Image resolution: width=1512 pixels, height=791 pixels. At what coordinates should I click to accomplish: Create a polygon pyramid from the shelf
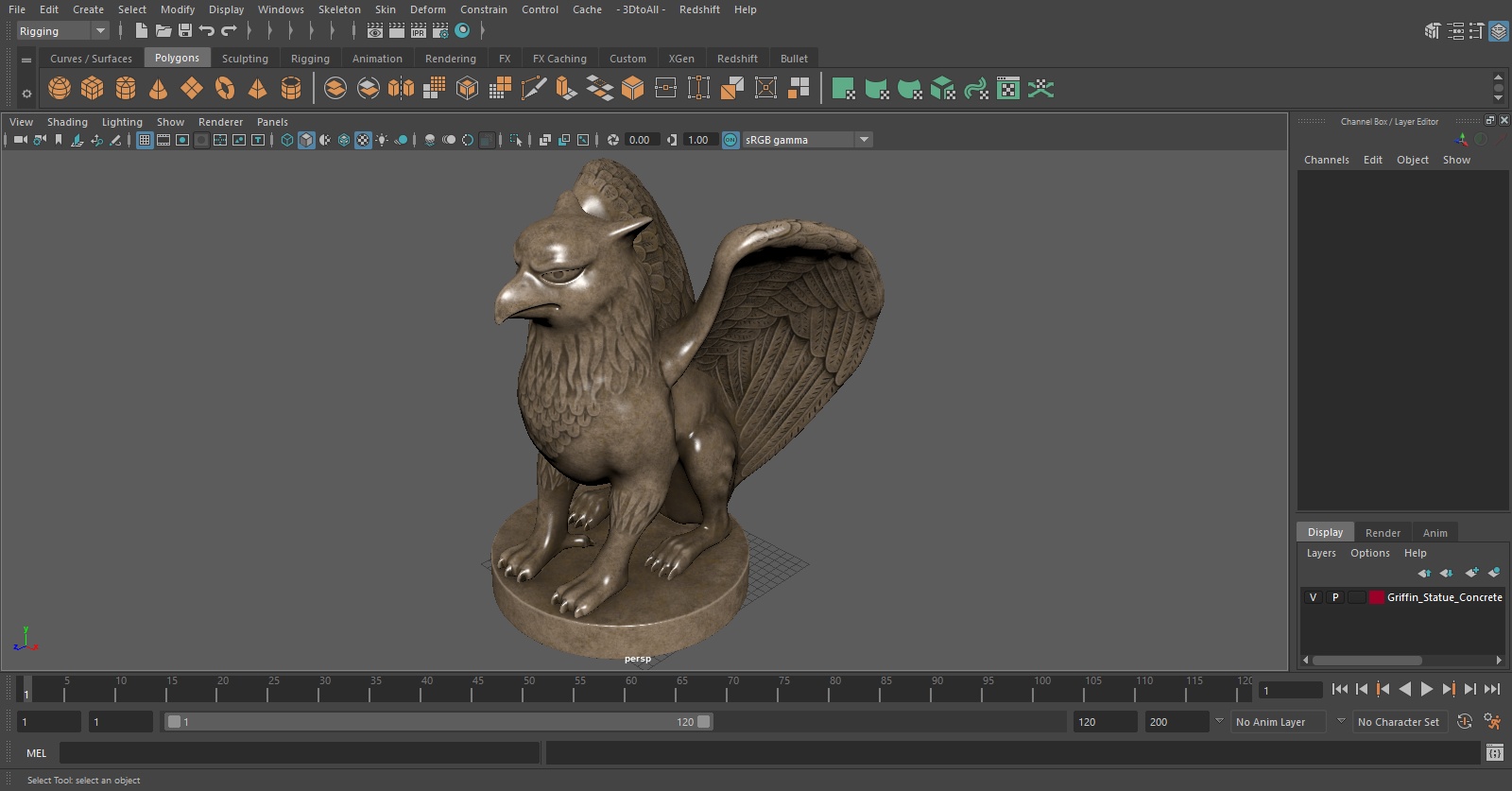[257, 89]
